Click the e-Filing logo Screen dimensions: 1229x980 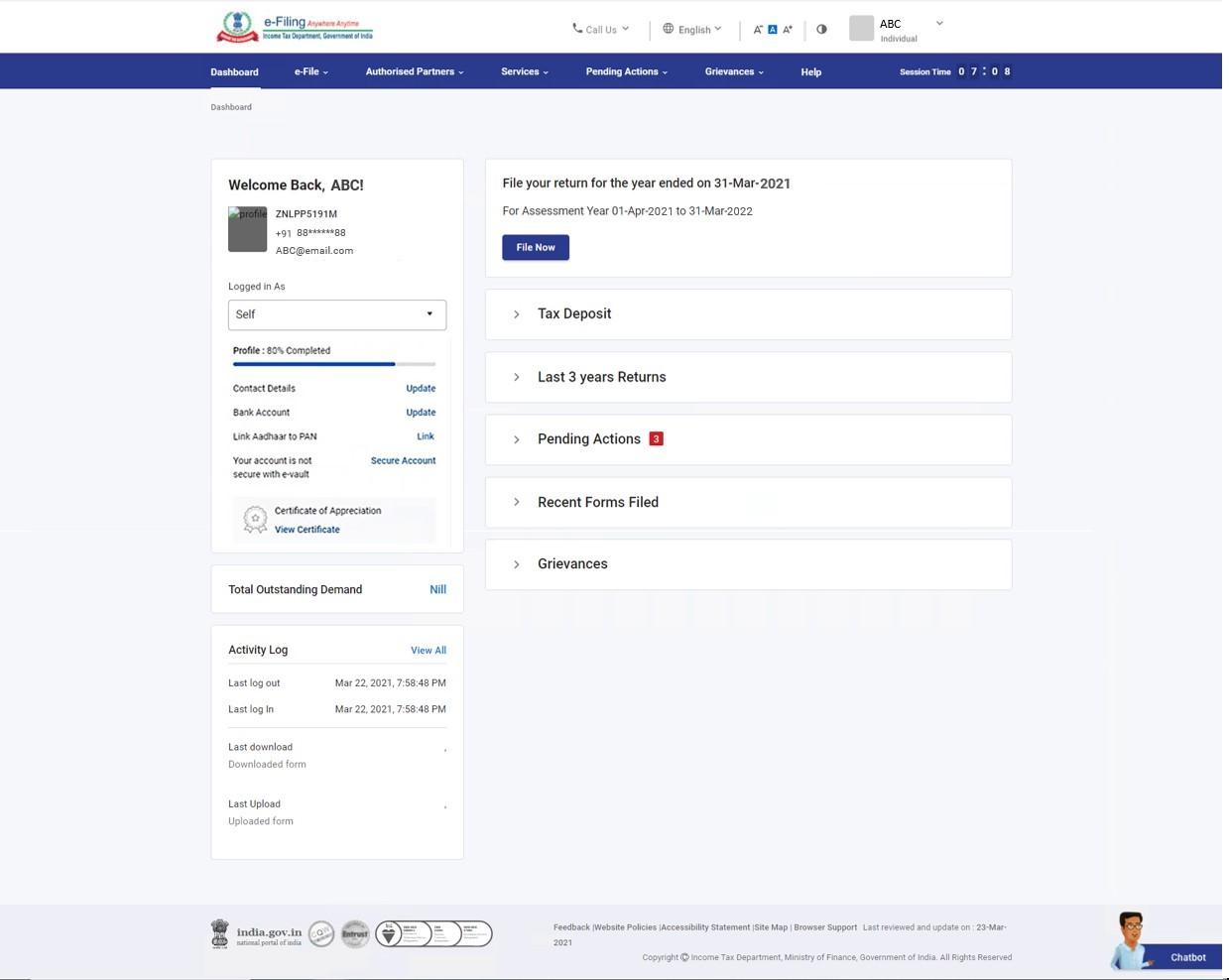pos(293,26)
